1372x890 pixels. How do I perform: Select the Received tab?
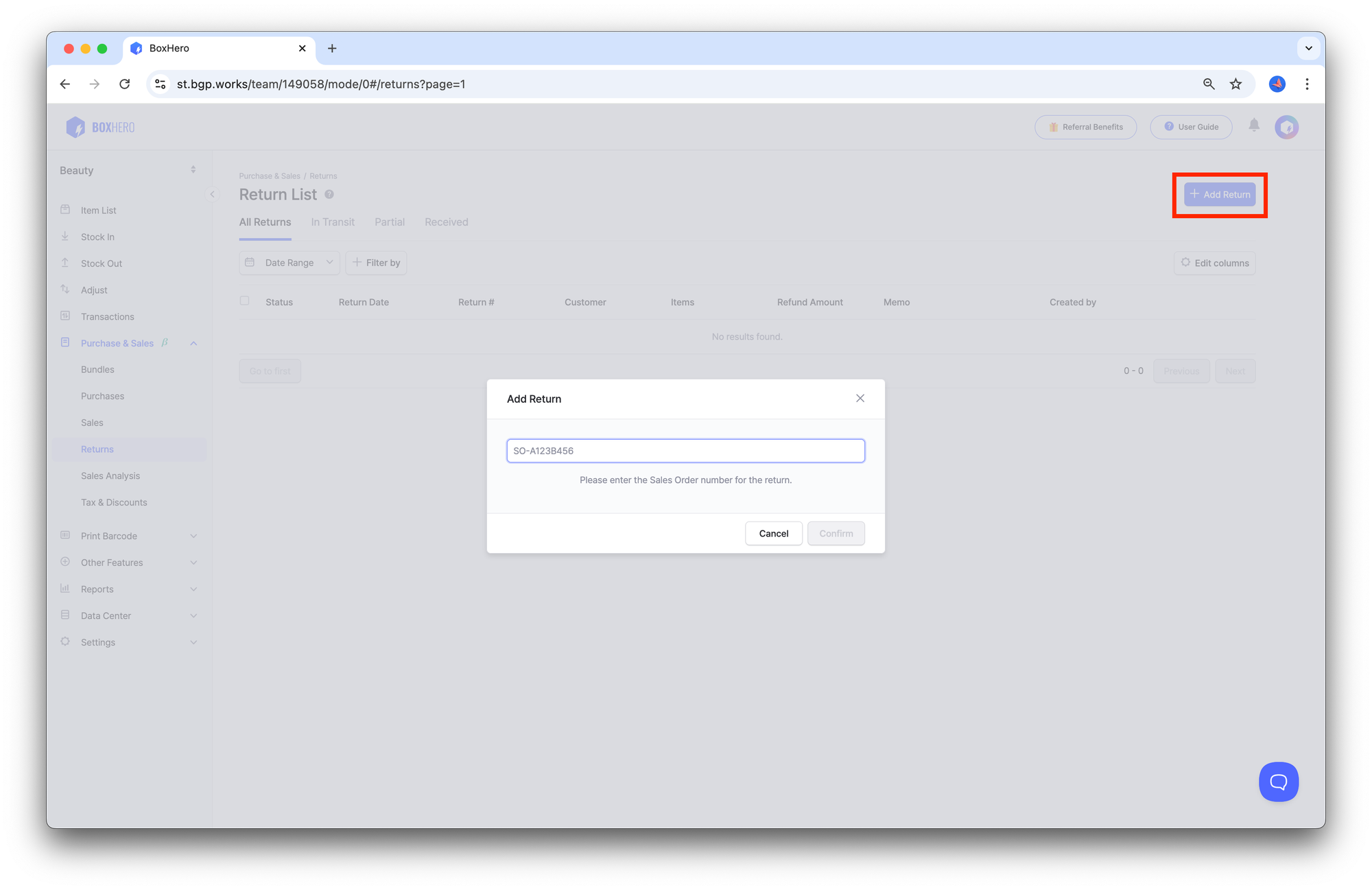coord(446,222)
